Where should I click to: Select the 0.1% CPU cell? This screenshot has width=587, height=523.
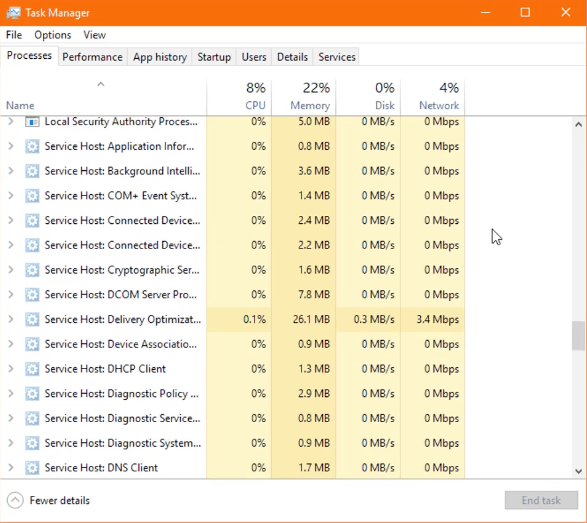pos(239,319)
